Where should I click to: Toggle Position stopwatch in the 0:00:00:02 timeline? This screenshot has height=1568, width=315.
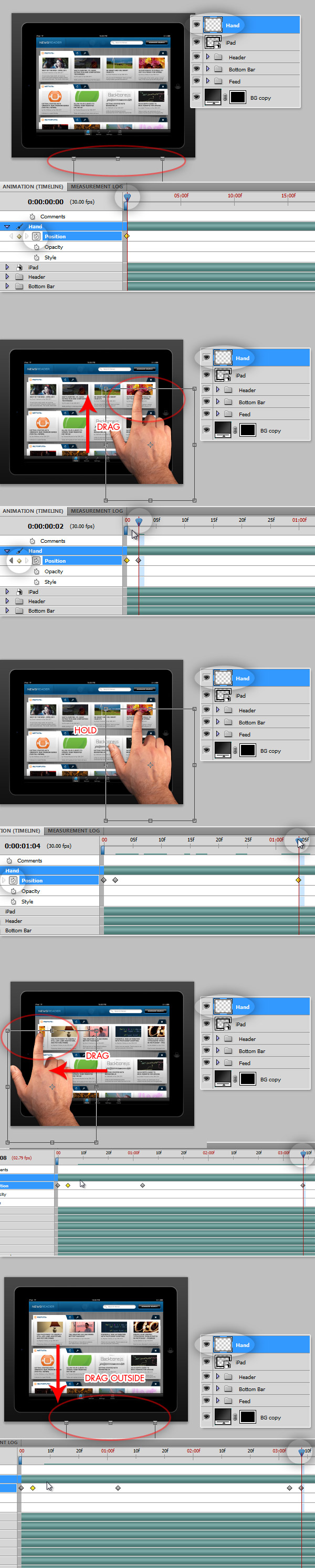(36, 561)
